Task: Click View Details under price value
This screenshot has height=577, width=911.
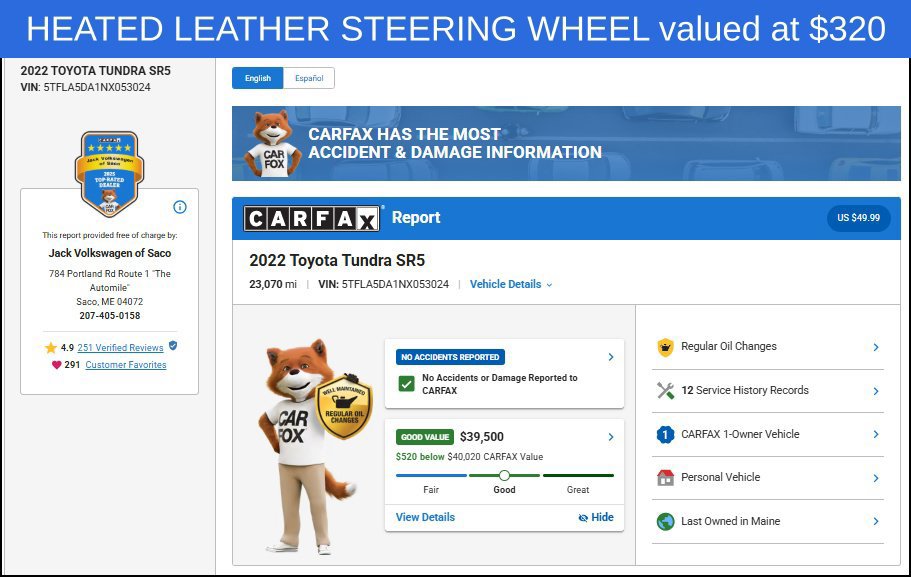Action: pos(425,517)
